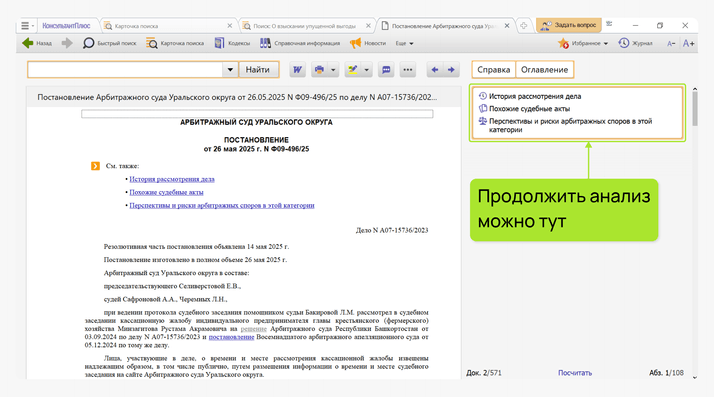The height and width of the screenshot is (397, 714).
Task: Click the Посчитать link
Action: pos(575,373)
